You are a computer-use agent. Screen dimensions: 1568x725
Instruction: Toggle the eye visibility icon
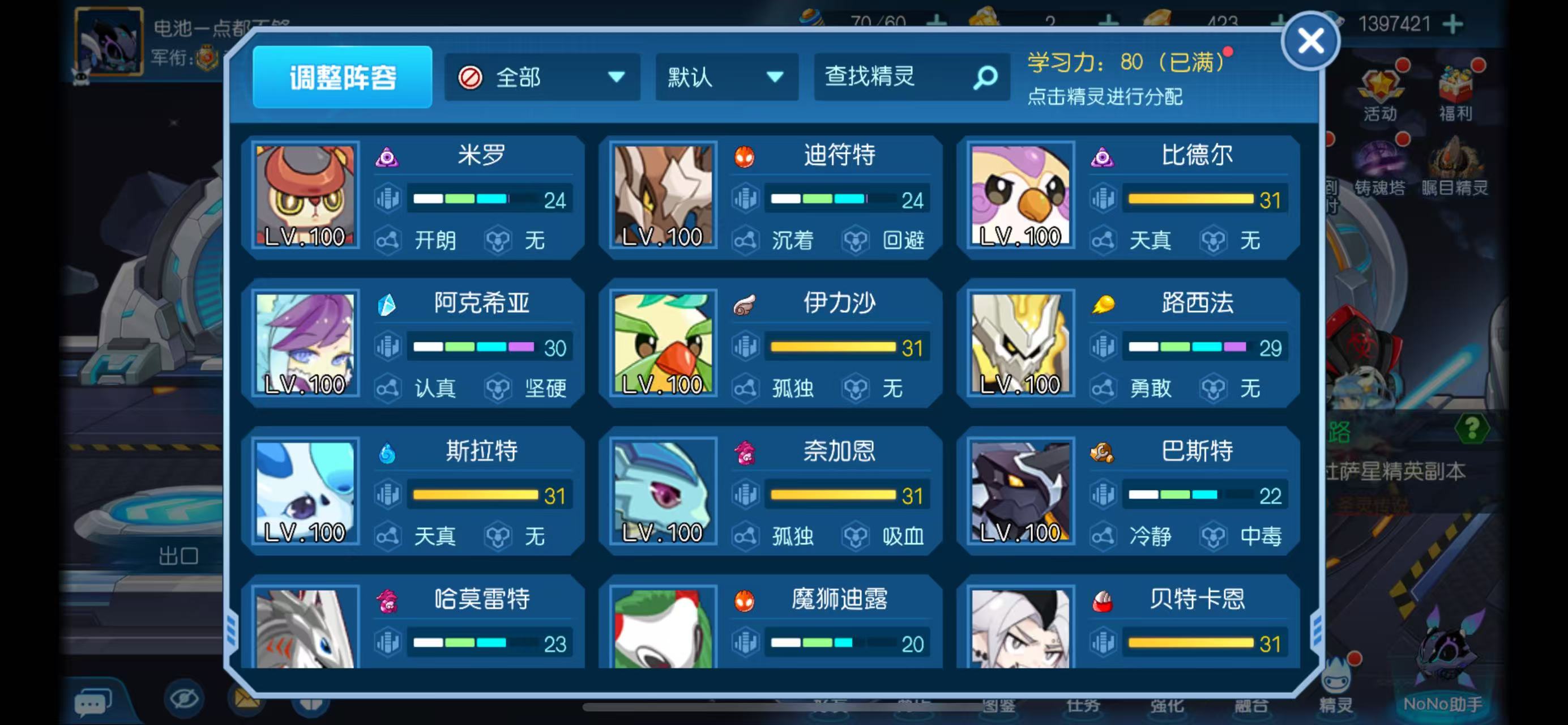pos(184,698)
